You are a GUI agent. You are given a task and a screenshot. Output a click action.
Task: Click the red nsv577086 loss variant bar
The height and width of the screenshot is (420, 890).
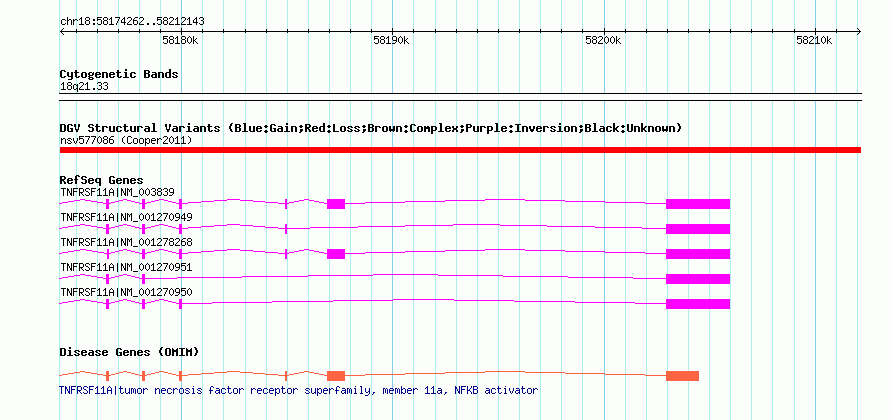(x=460, y=150)
